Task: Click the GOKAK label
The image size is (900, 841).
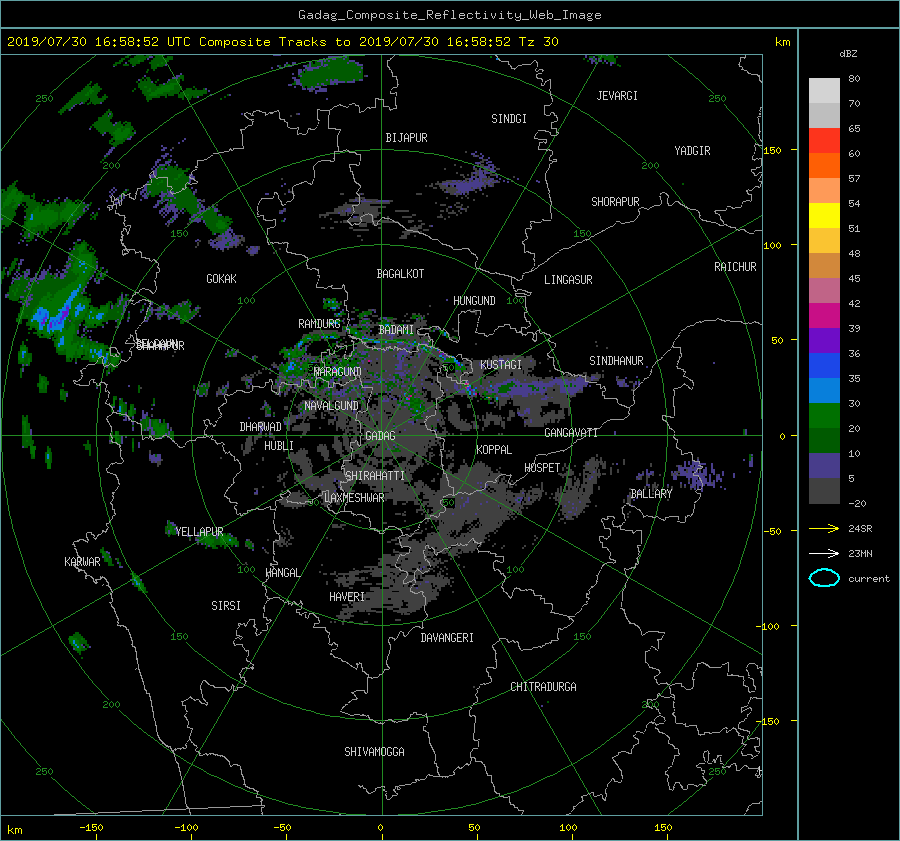Action: click(221, 279)
